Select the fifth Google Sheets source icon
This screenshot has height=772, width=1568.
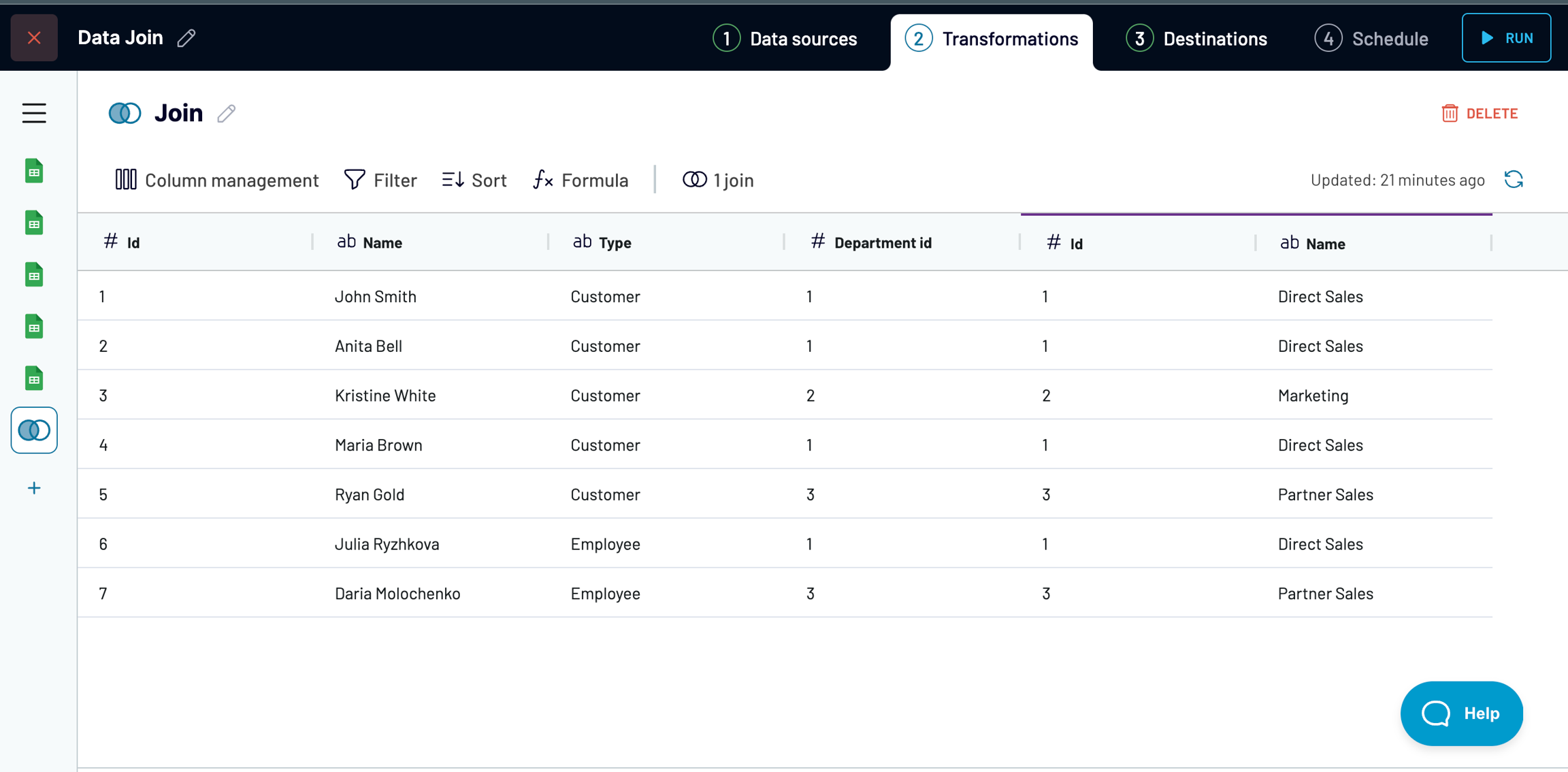tap(34, 379)
